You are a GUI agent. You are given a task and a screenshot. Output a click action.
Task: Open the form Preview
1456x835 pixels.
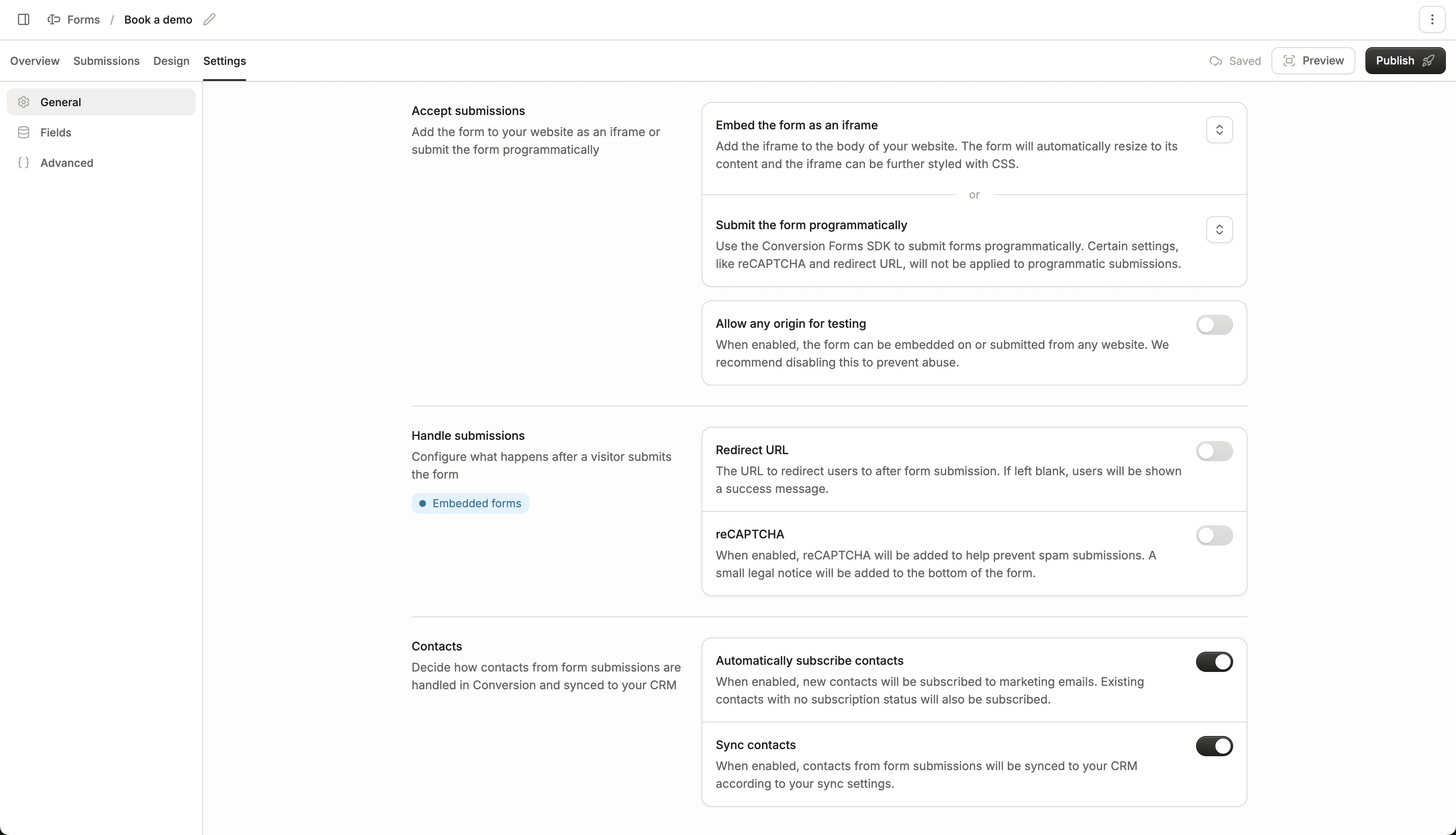tap(1313, 61)
